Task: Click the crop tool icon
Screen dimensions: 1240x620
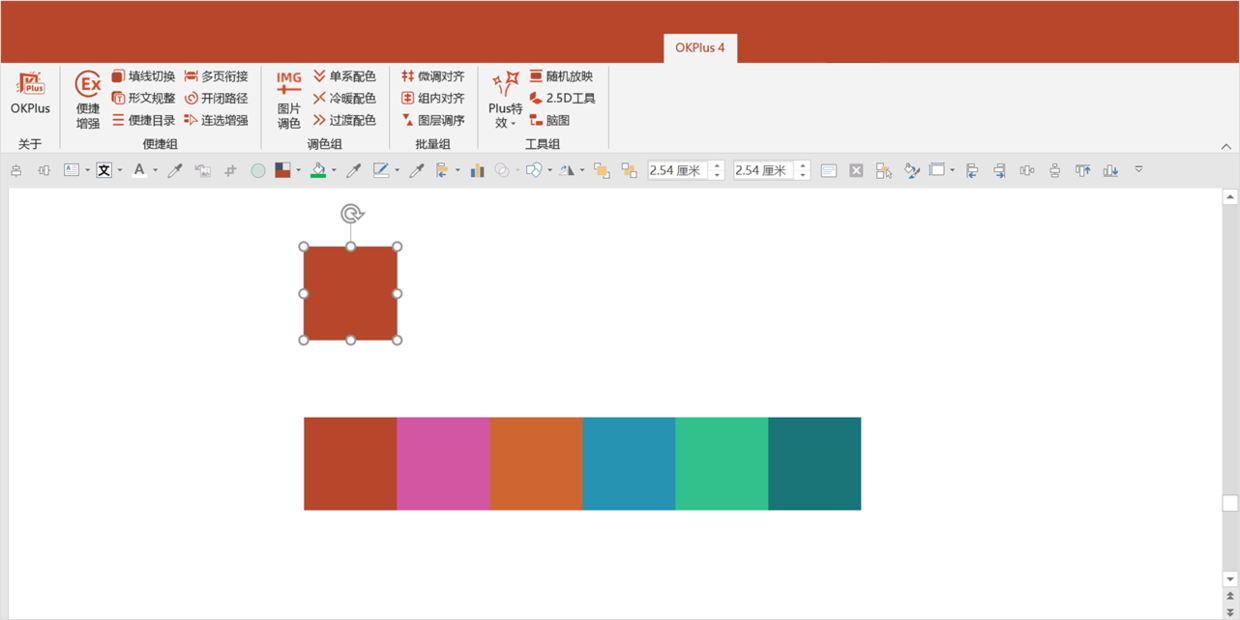Action: pos(231,170)
